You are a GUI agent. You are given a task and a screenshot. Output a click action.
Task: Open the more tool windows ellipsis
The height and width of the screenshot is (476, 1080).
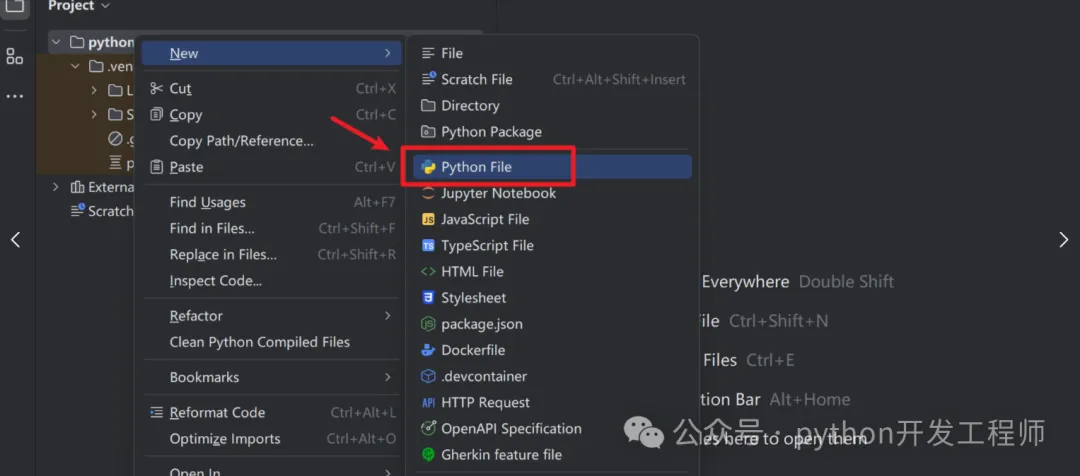(15, 96)
